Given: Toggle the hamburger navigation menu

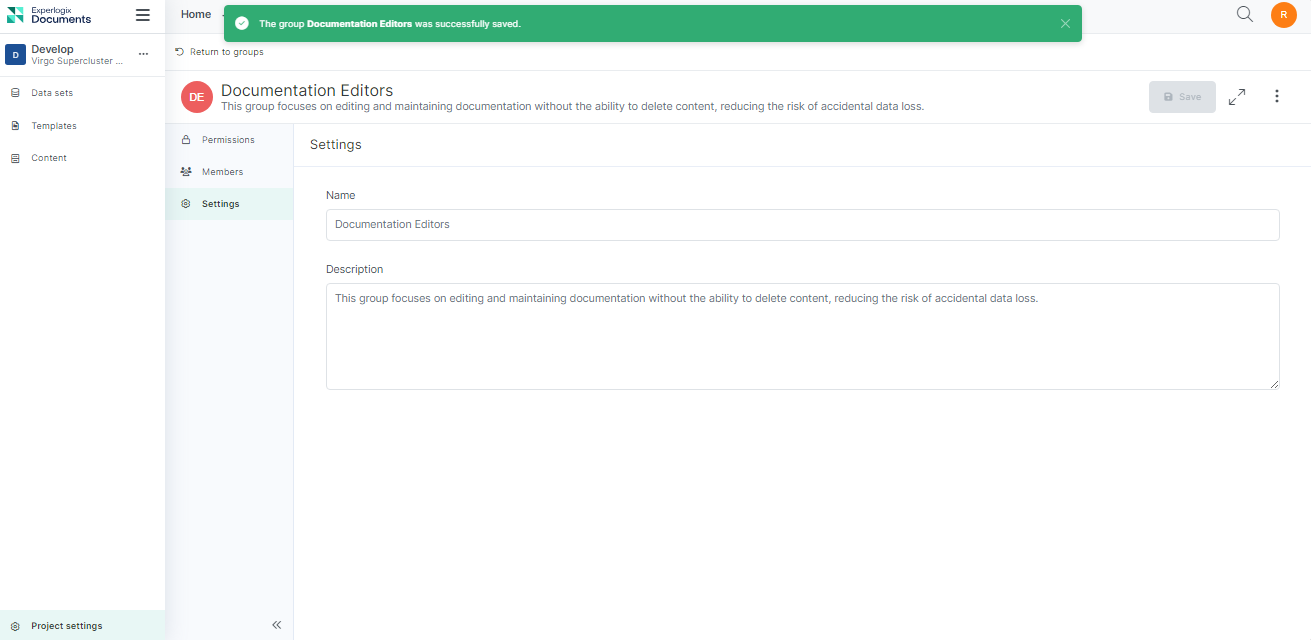Looking at the screenshot, I should click(143, 15).
